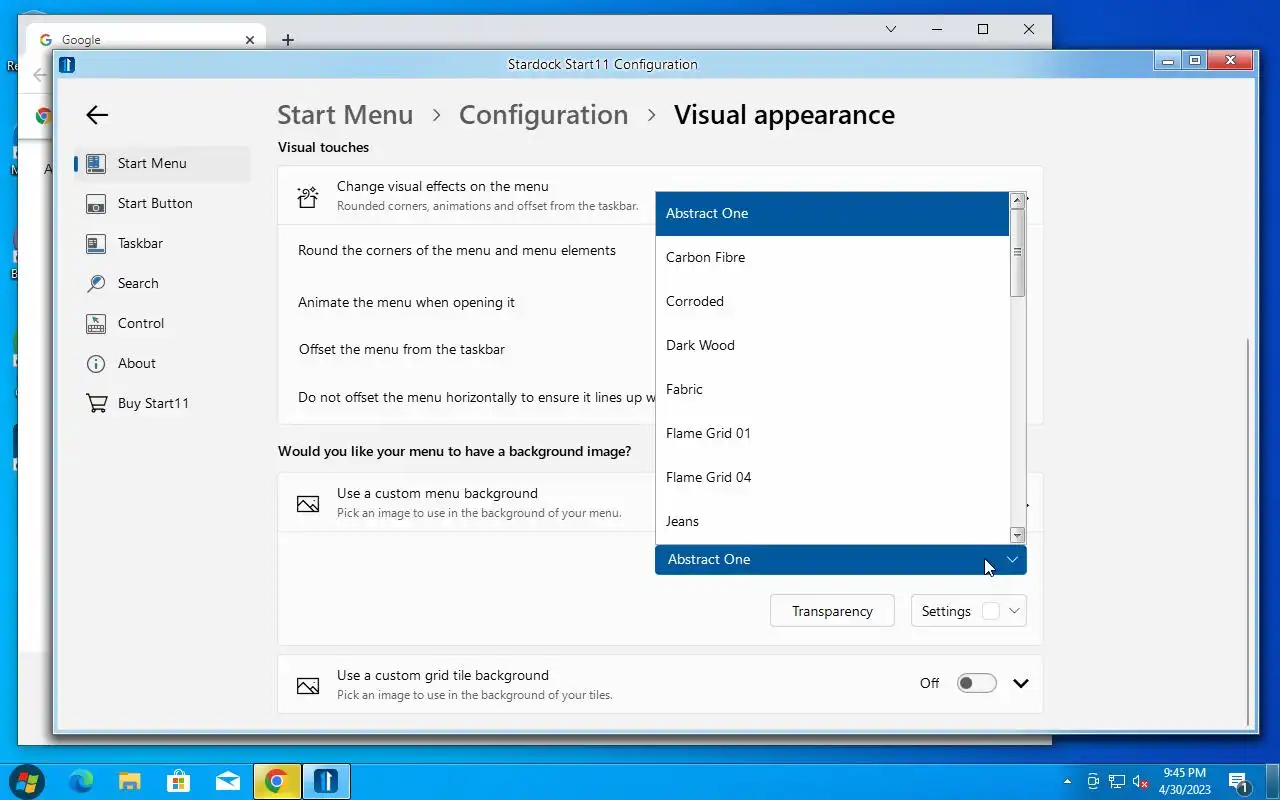Click dropdown list scroll down arrow

click(1018, 535)
